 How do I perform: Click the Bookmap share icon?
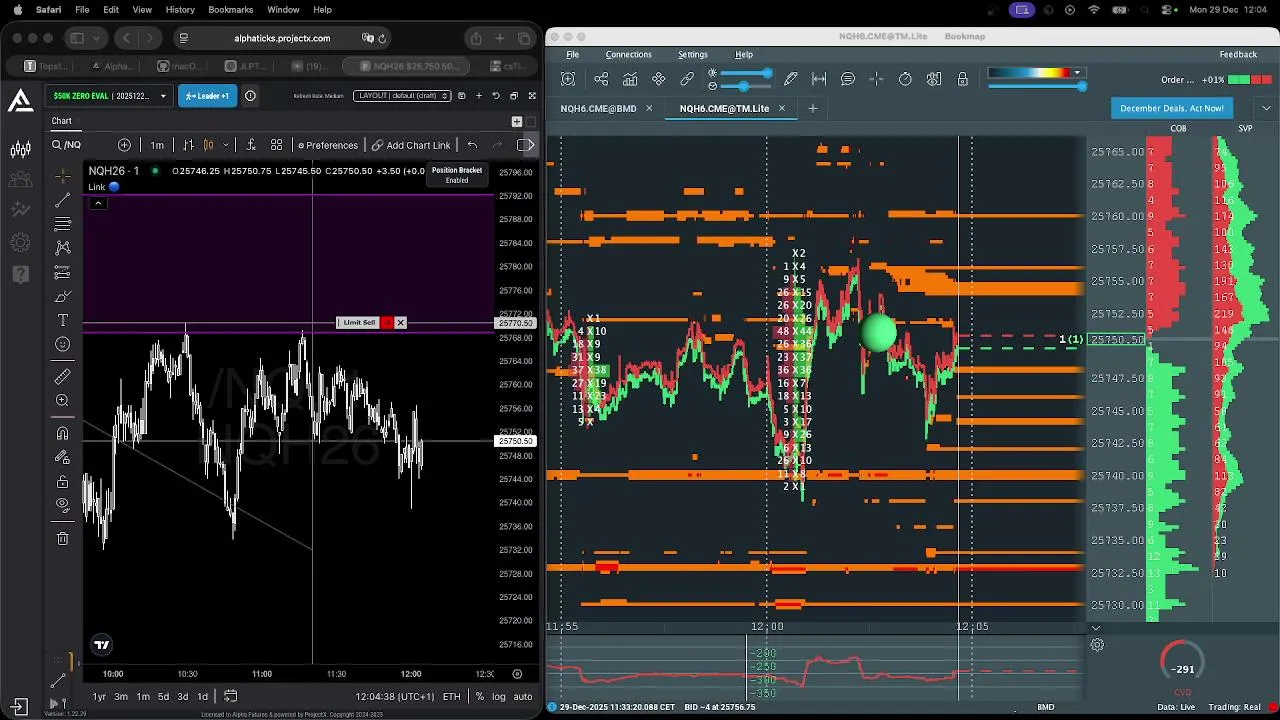point(601,79)
